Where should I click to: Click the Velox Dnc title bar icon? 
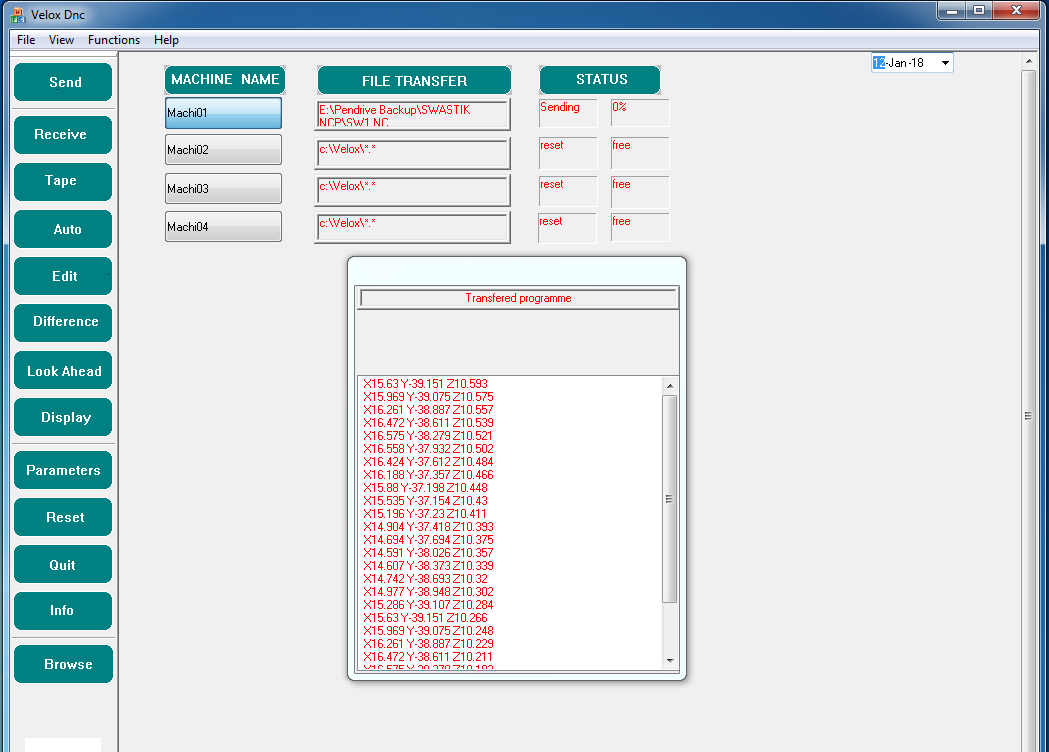click(17, 14)
